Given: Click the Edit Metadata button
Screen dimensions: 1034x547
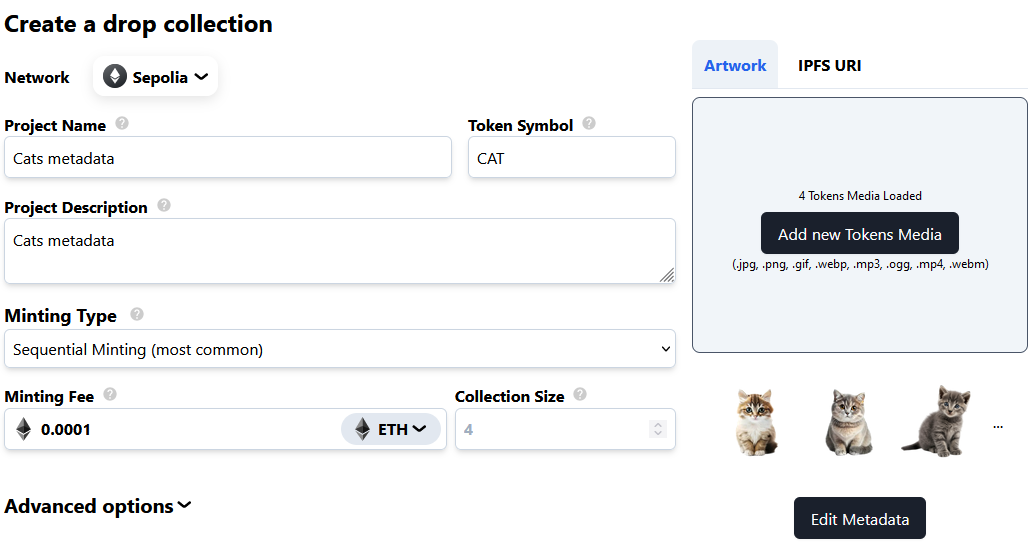Looking at the screenshot, I should pos(859,519).
